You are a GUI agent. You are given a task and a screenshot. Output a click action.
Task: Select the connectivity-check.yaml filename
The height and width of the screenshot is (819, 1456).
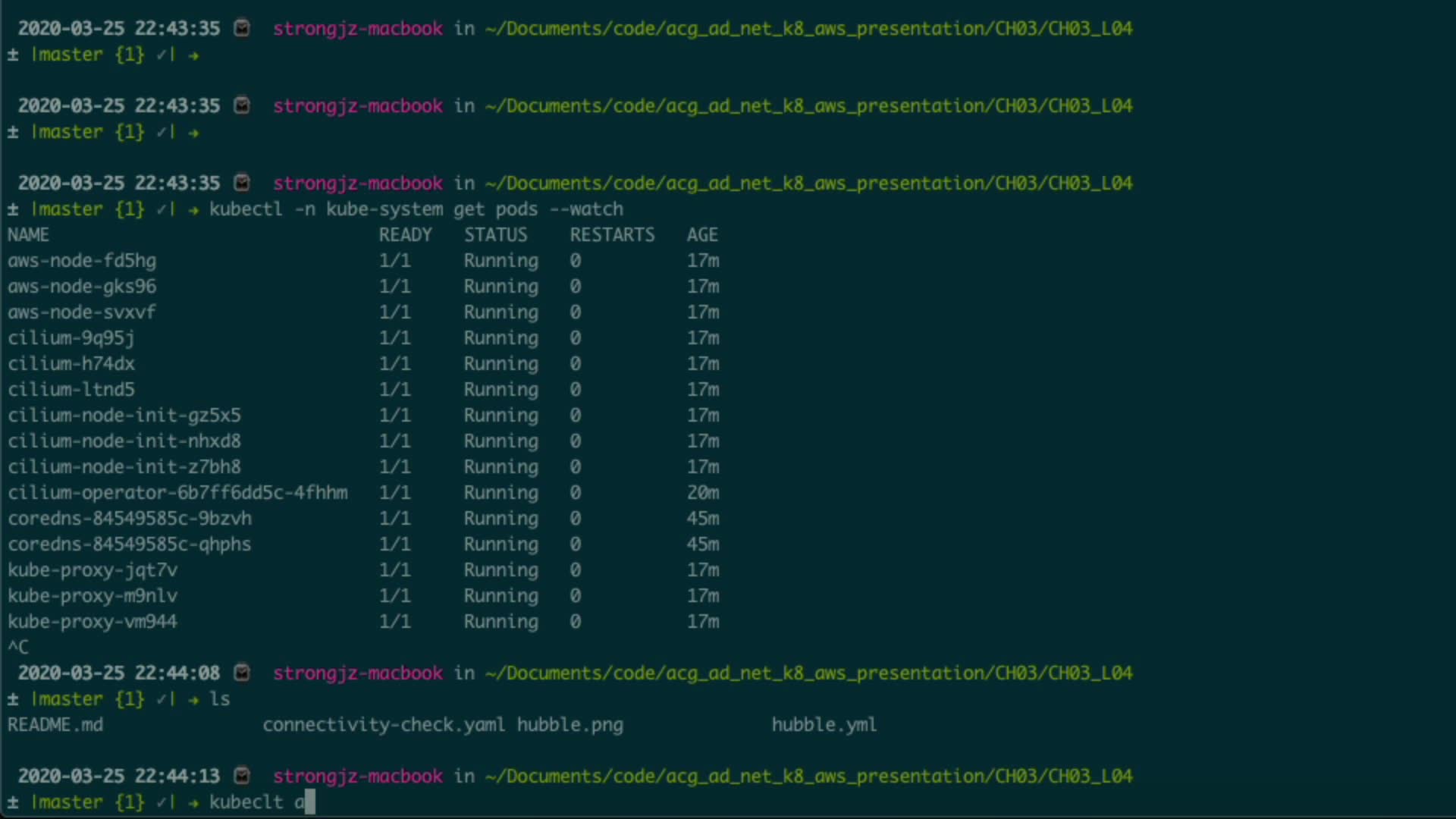click(x=384, y=725)
